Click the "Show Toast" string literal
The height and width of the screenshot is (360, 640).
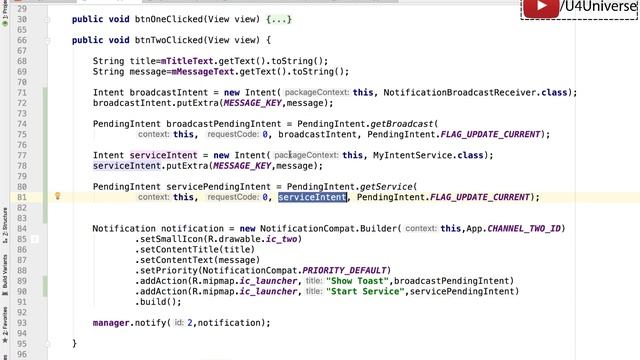[358, 281]
